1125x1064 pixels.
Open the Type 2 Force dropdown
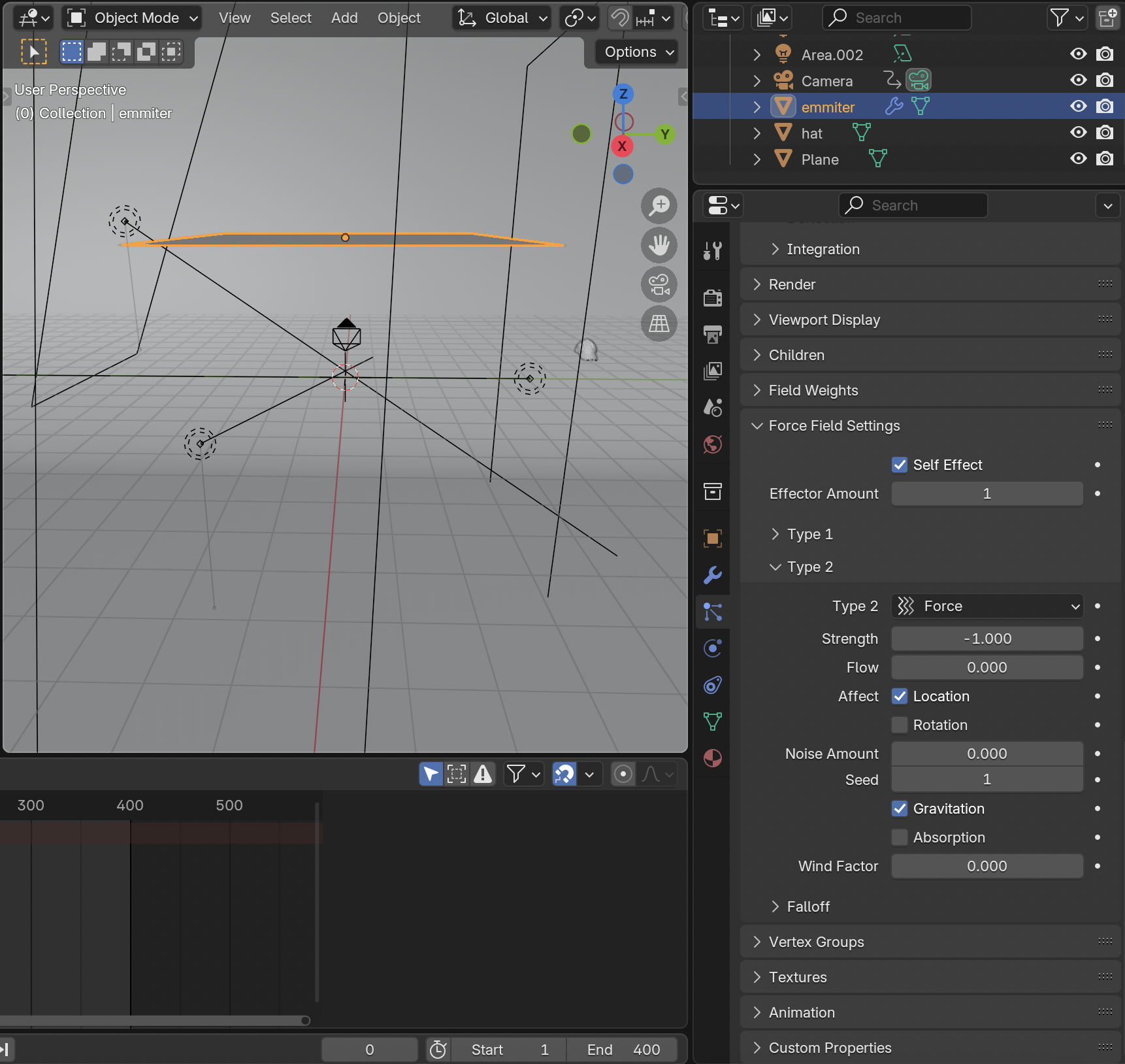[986, 606]
